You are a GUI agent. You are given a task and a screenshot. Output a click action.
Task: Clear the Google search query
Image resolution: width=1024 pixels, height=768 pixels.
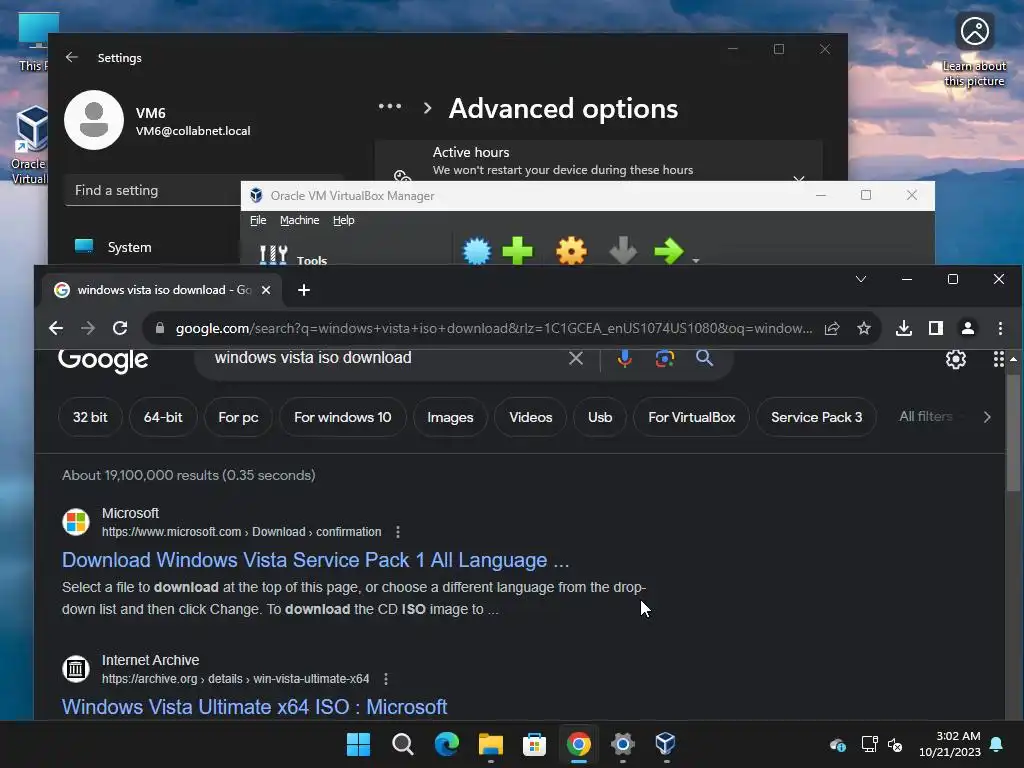point(576,358)
